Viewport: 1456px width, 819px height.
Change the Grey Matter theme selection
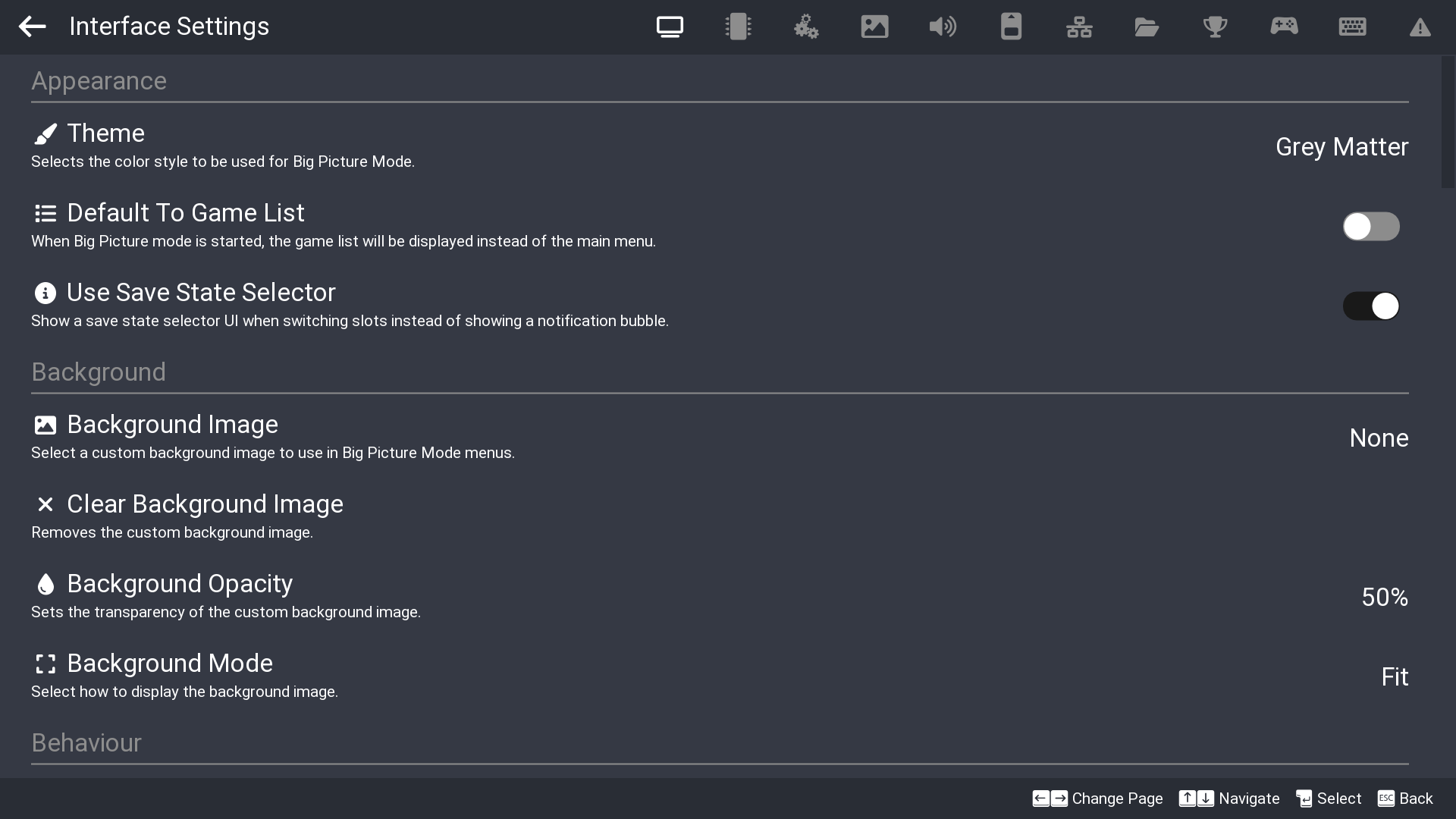point(1341,146)
